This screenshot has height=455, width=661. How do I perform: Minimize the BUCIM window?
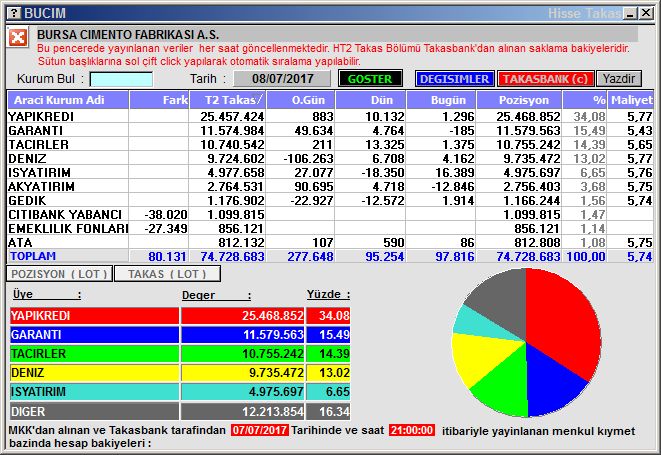[631, 13]
